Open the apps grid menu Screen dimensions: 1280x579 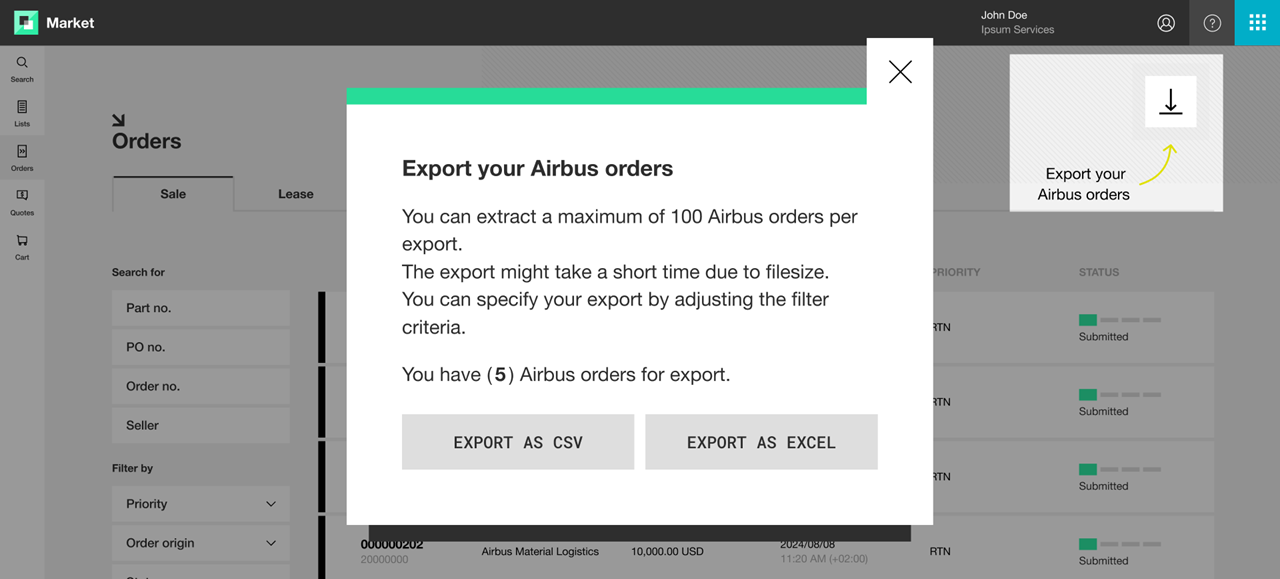[x=1257, y=23]
